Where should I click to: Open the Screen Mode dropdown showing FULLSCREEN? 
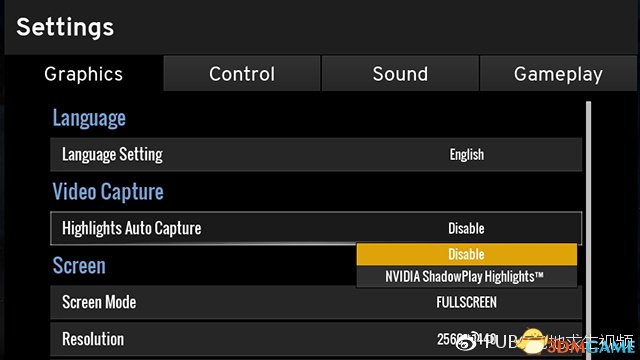point(467,302)
